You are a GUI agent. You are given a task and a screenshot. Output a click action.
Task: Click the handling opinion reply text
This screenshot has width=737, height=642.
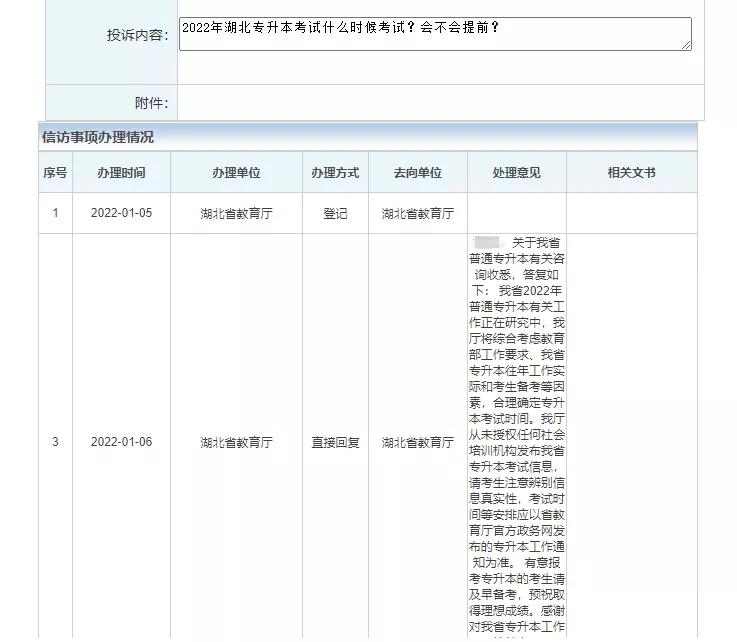pos(517,436)
